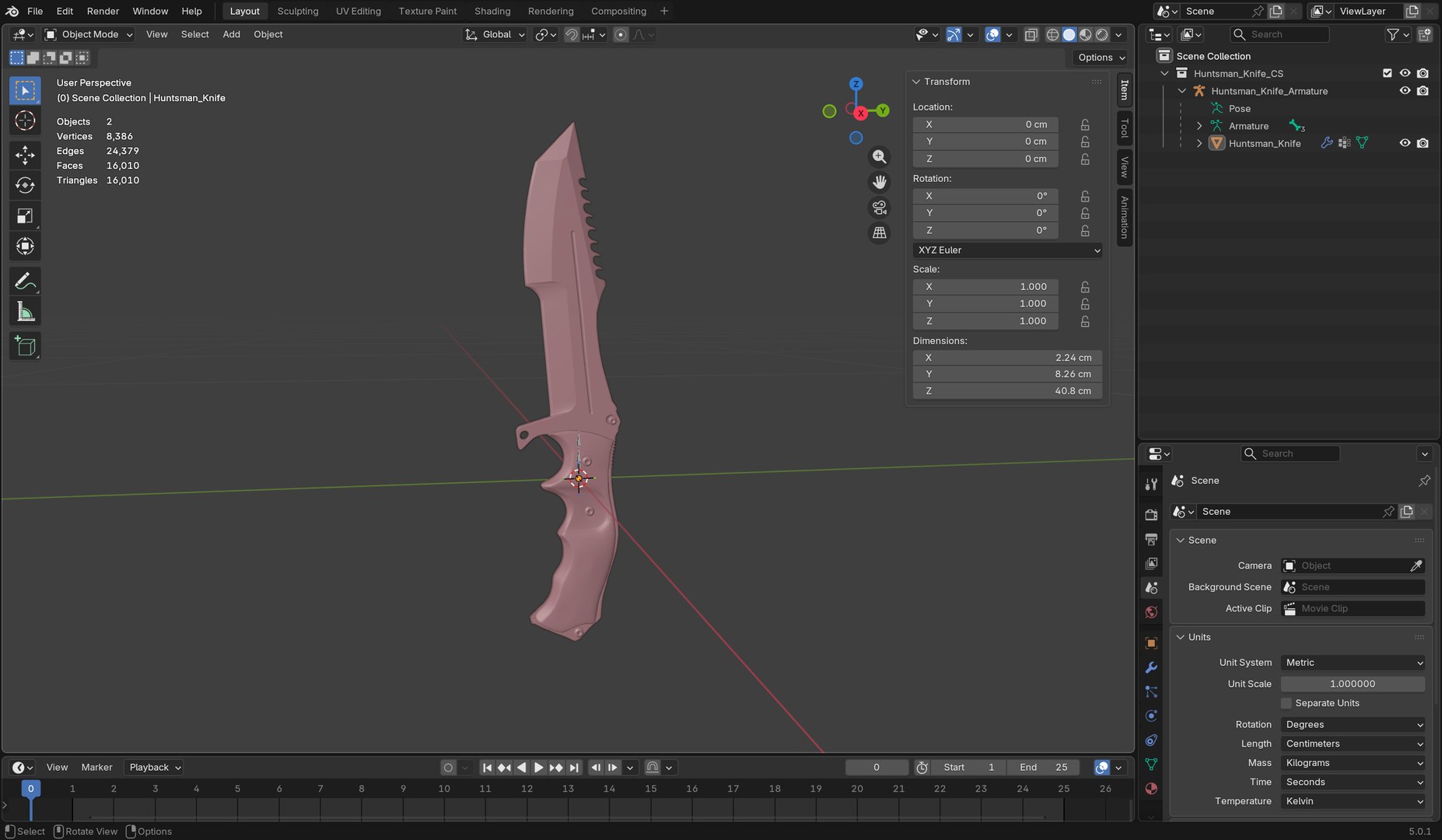Select the Transform tool
The width and height of the screenshot is (1442, 840).
click(25, 247)
